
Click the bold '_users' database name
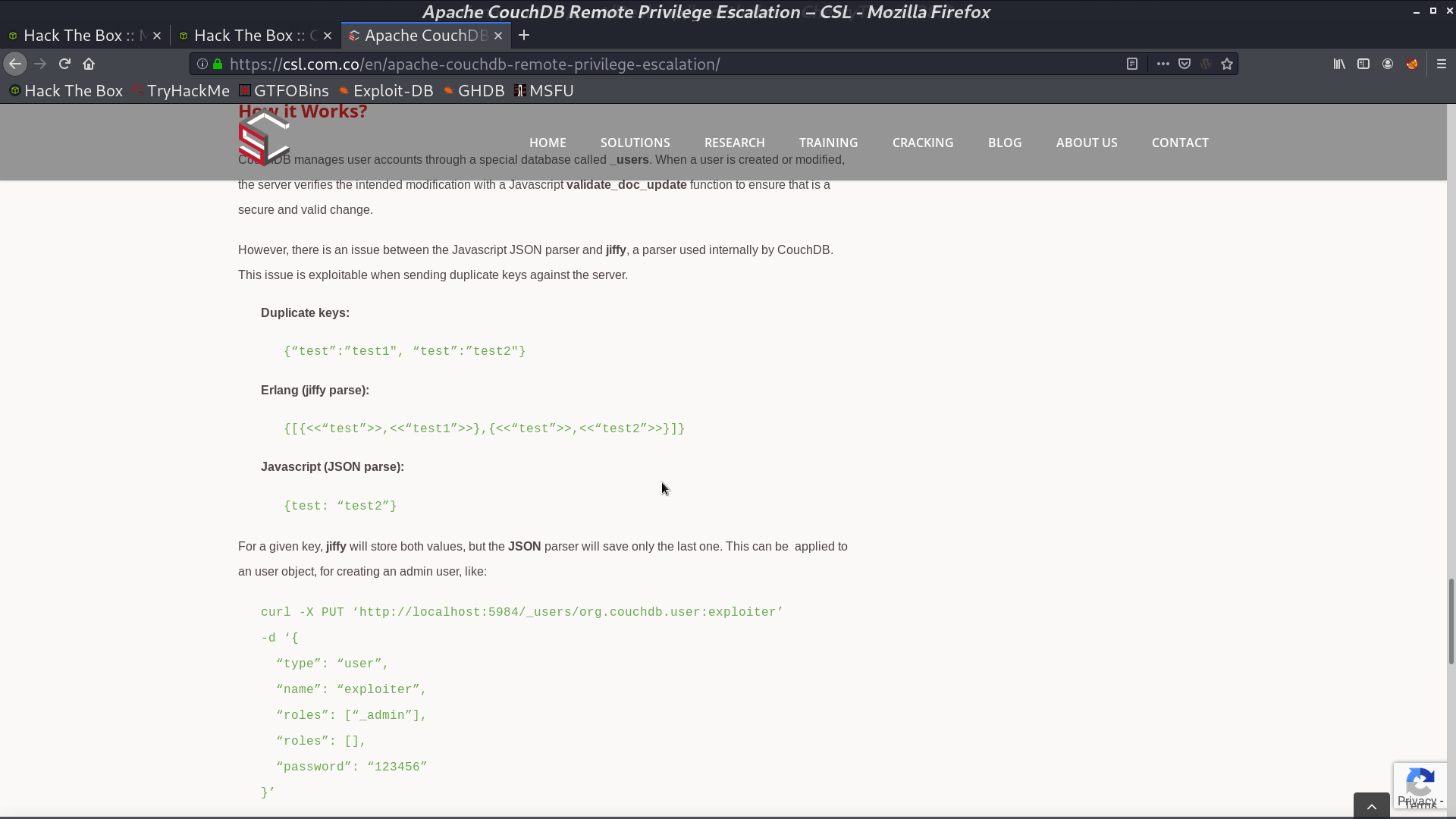pos(629,160)
